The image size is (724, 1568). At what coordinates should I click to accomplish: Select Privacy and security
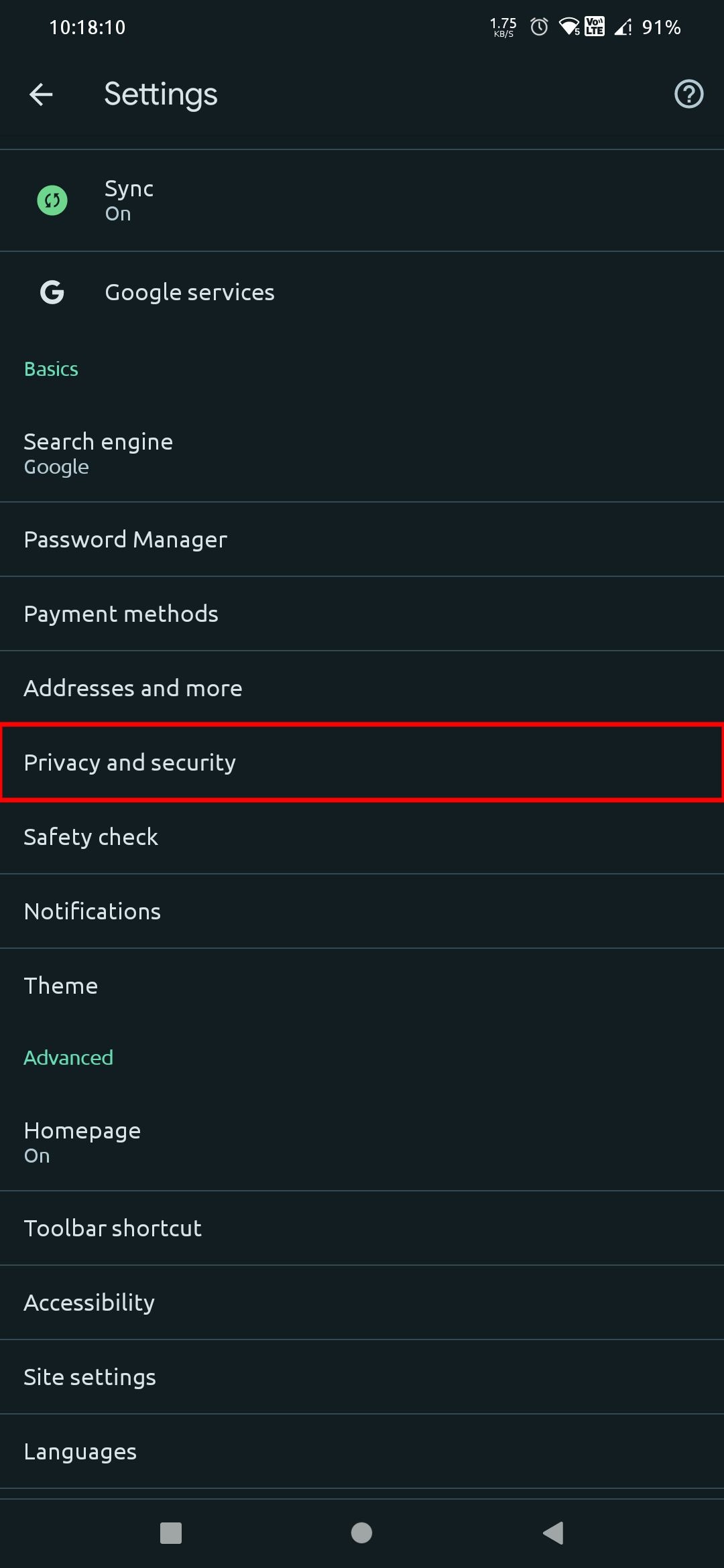coord(362,763)
